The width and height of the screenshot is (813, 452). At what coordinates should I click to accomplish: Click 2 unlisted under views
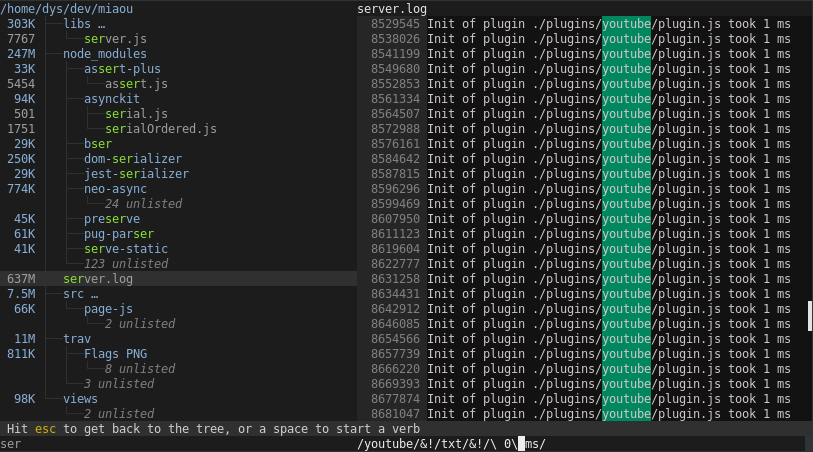coord(119,415)
